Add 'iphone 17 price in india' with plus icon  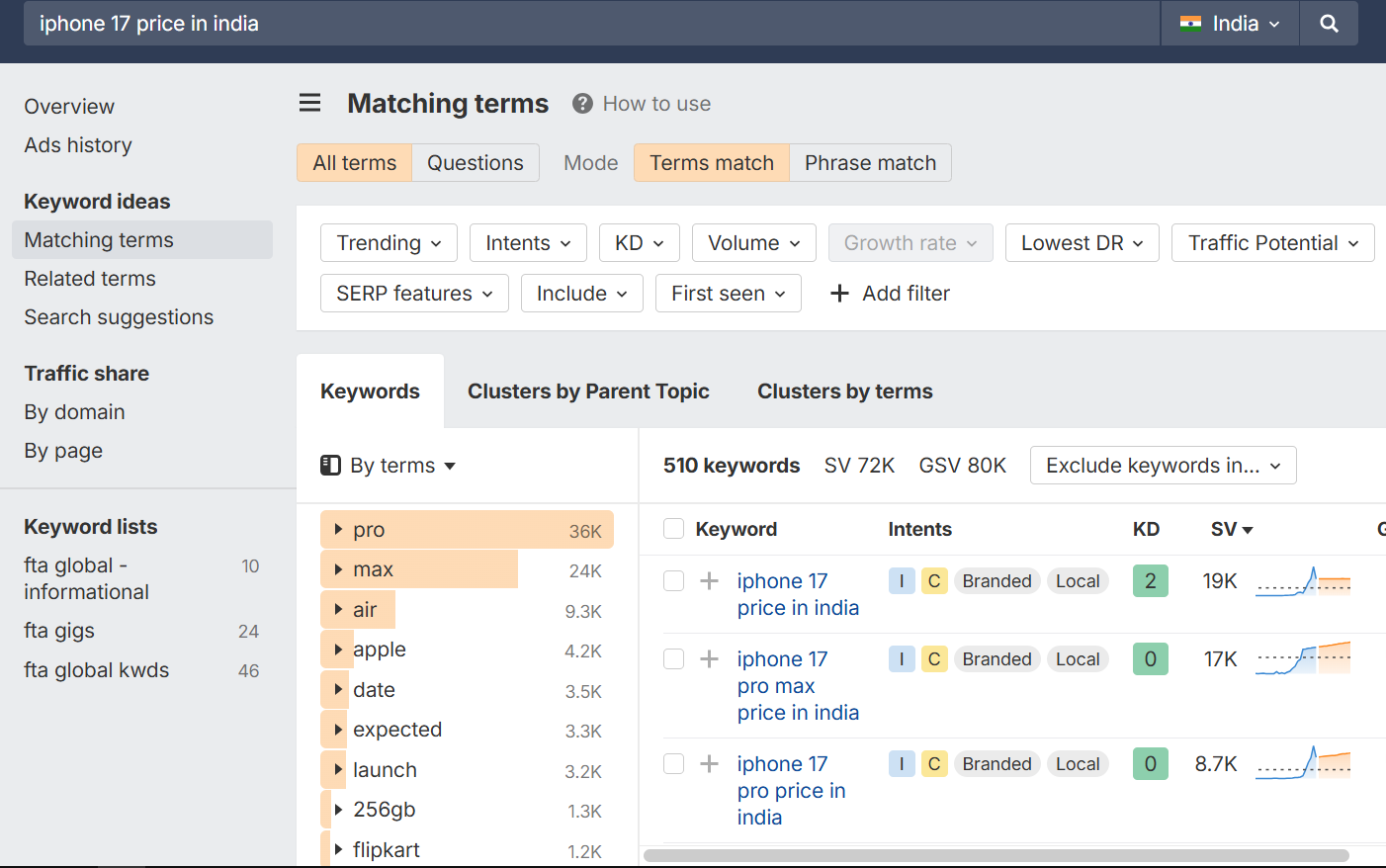tap(709, 581)
